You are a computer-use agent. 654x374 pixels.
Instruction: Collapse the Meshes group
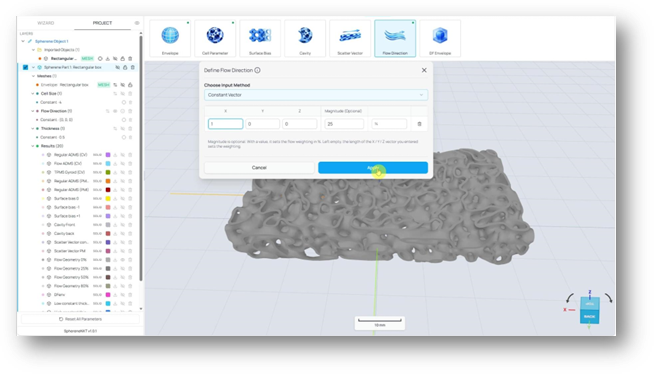coord(33,76)
